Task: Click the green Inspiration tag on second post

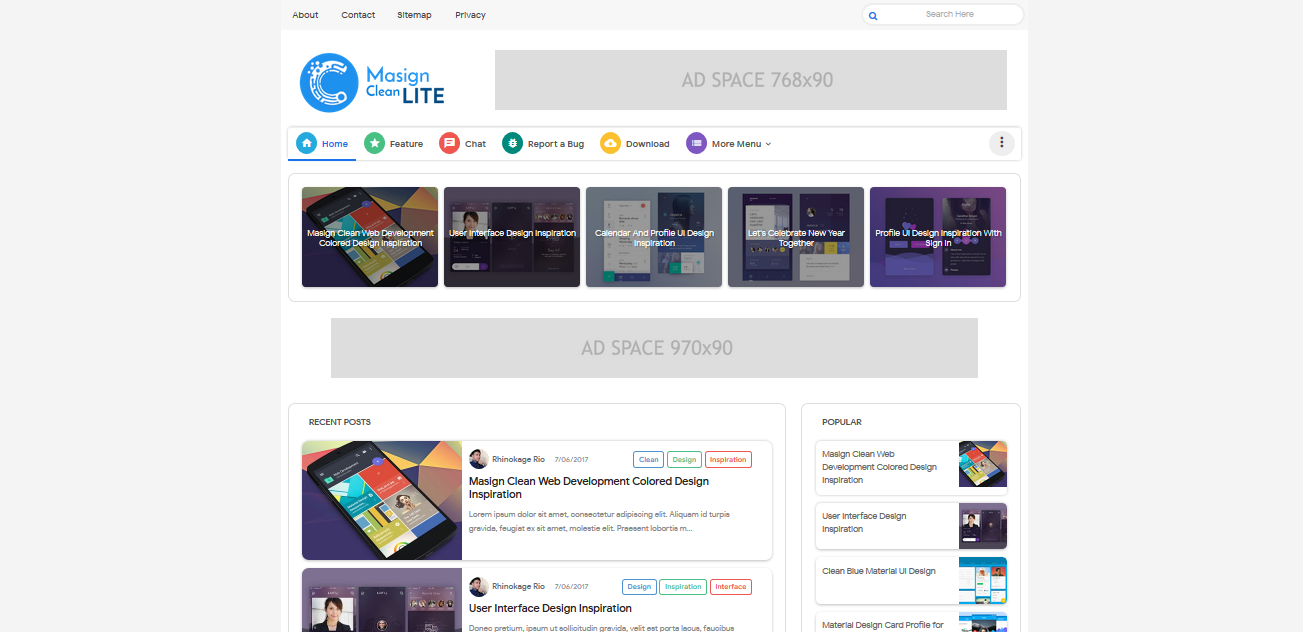Action: click(x=682, y=587)
